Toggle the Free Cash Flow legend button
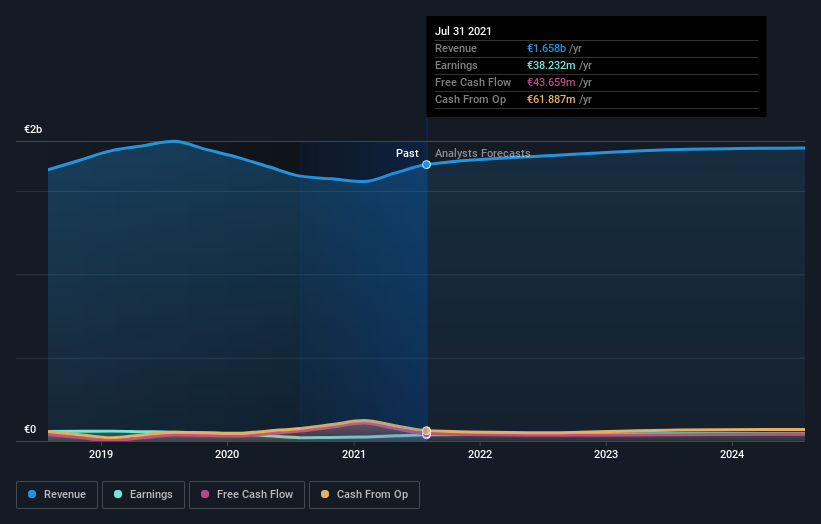The width and height of the screenshot is (821, 524). coord(247,495)
